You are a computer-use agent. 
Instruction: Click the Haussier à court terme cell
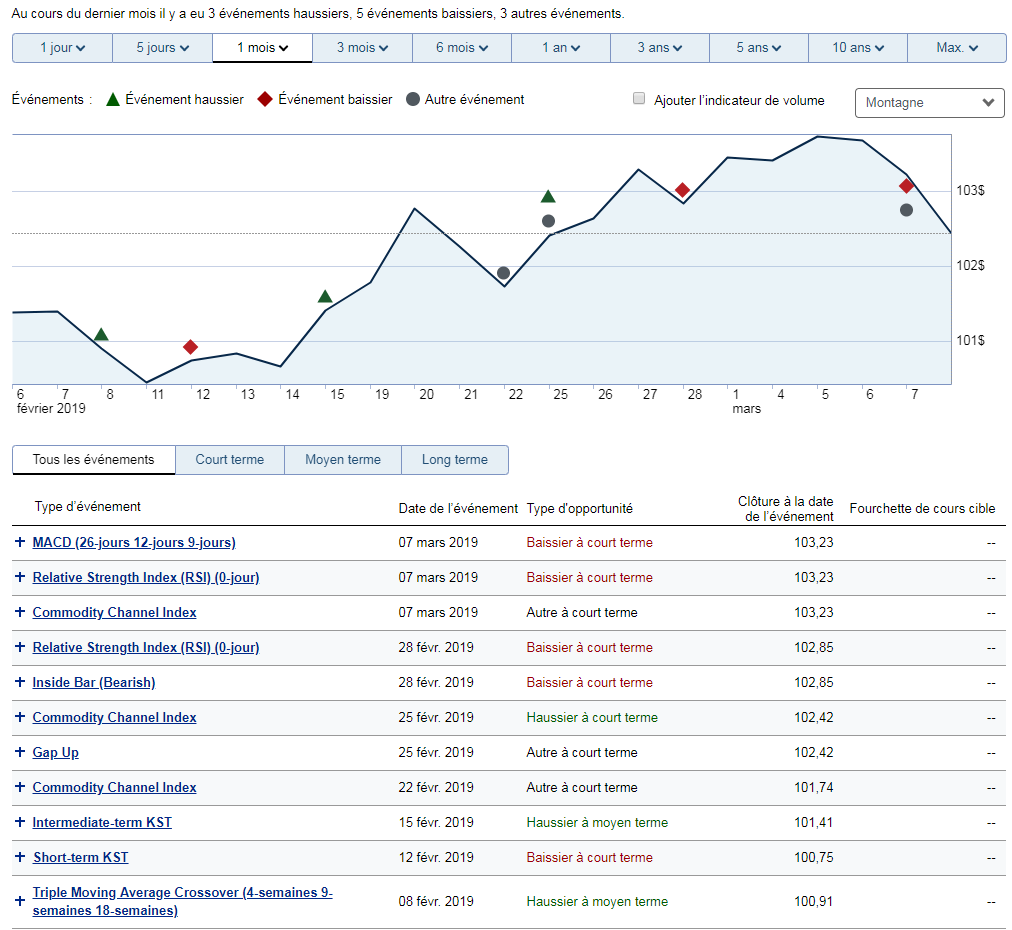[592, 716]
